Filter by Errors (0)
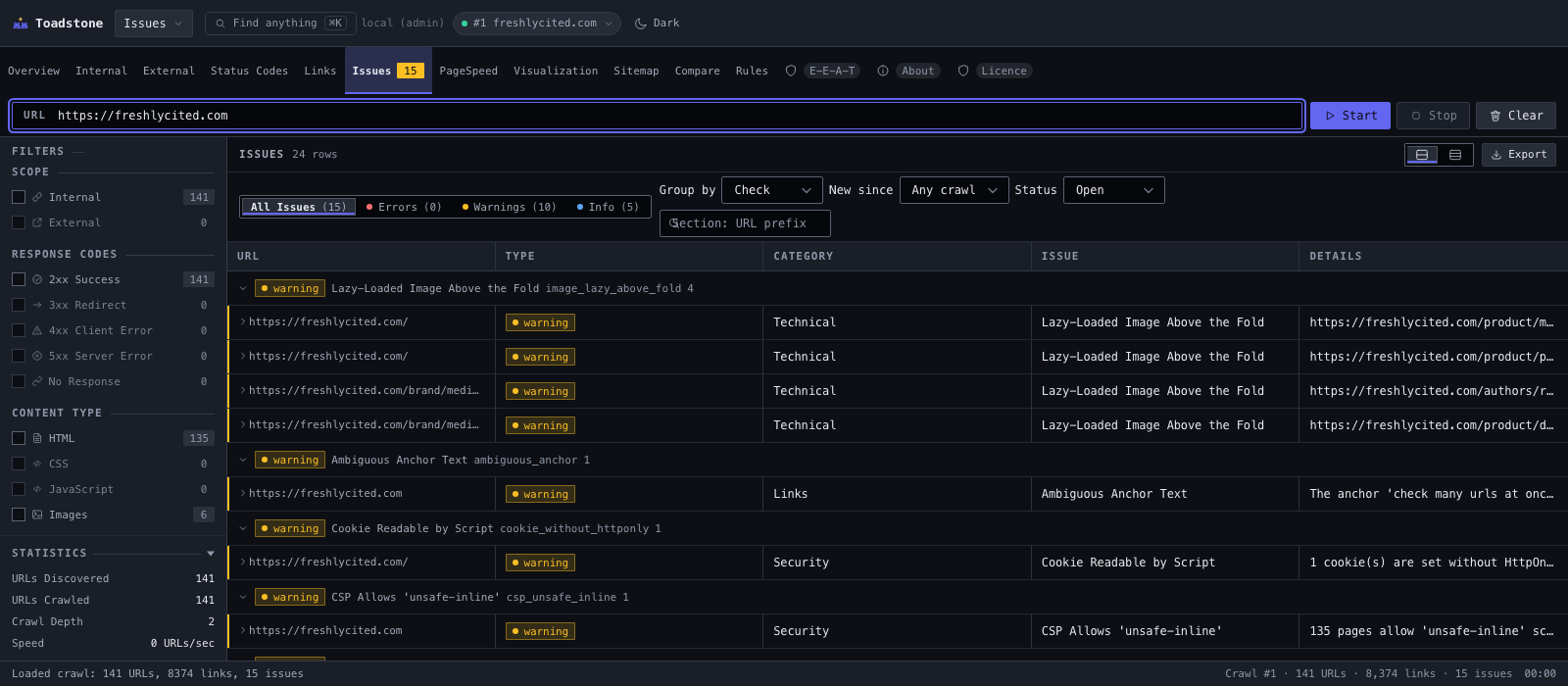 click(x=404, y=207)
